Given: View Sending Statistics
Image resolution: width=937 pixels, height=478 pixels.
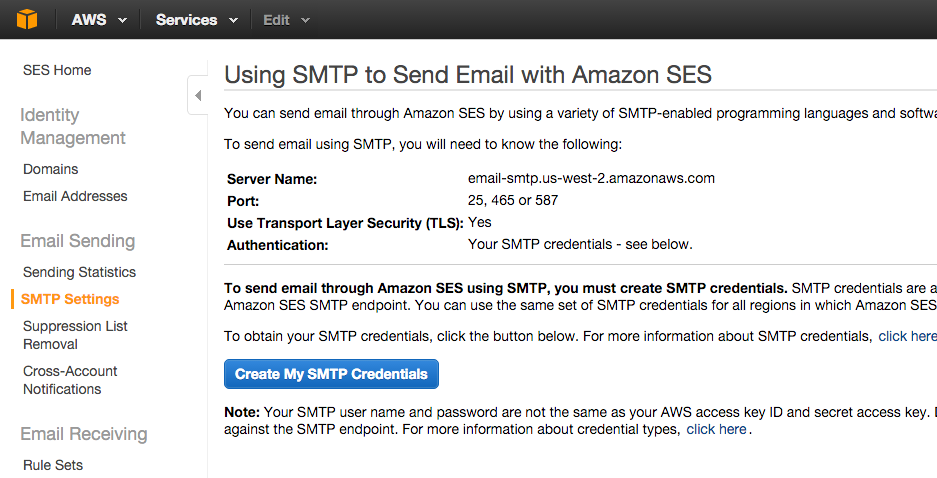Looking at the screenshot, I should (79, 272).
